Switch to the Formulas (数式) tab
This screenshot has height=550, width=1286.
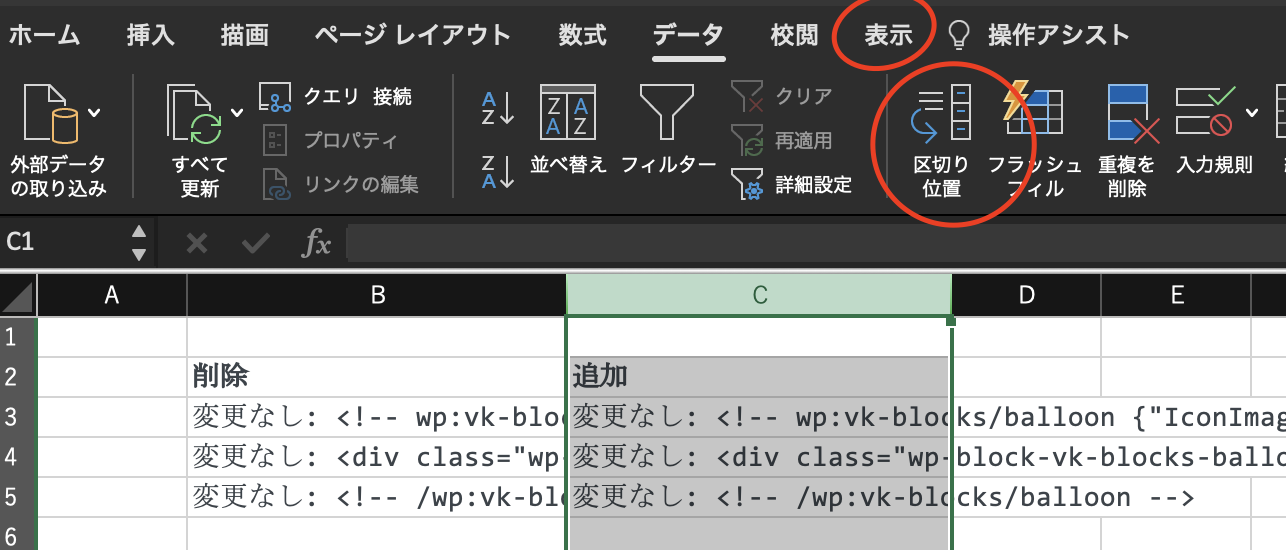pyautogui.click(x=582, y=36)
